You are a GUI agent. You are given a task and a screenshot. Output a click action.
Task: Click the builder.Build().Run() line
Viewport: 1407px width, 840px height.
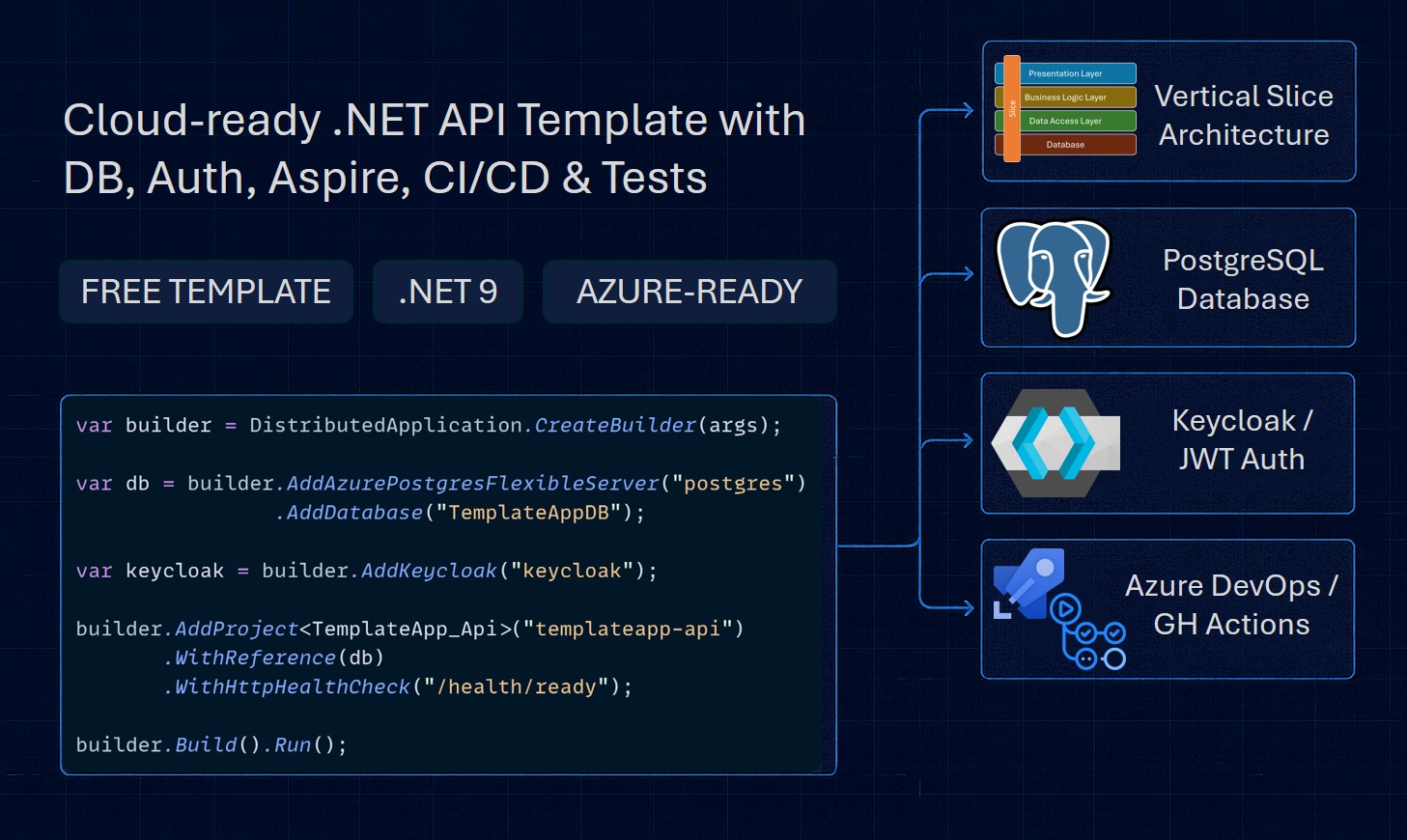[x=211, y=744]
